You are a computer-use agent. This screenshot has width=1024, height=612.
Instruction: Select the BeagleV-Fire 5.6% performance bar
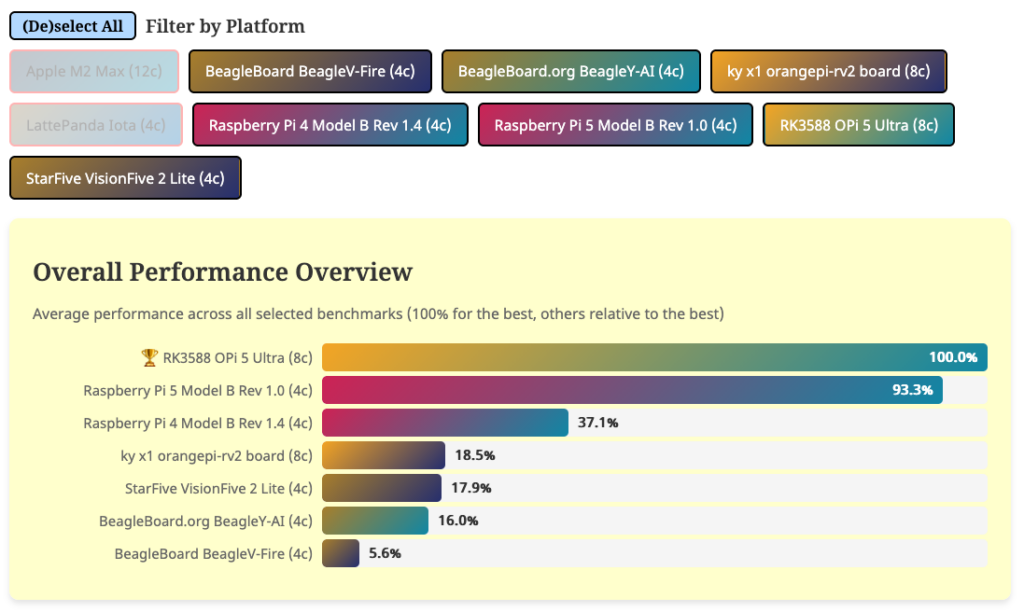pos(341,553)
